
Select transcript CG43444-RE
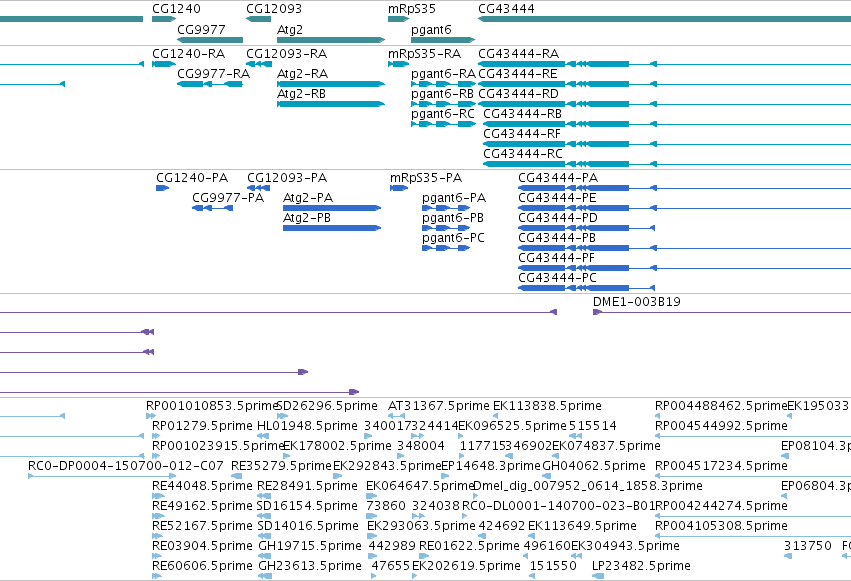[x=518, y=74]
